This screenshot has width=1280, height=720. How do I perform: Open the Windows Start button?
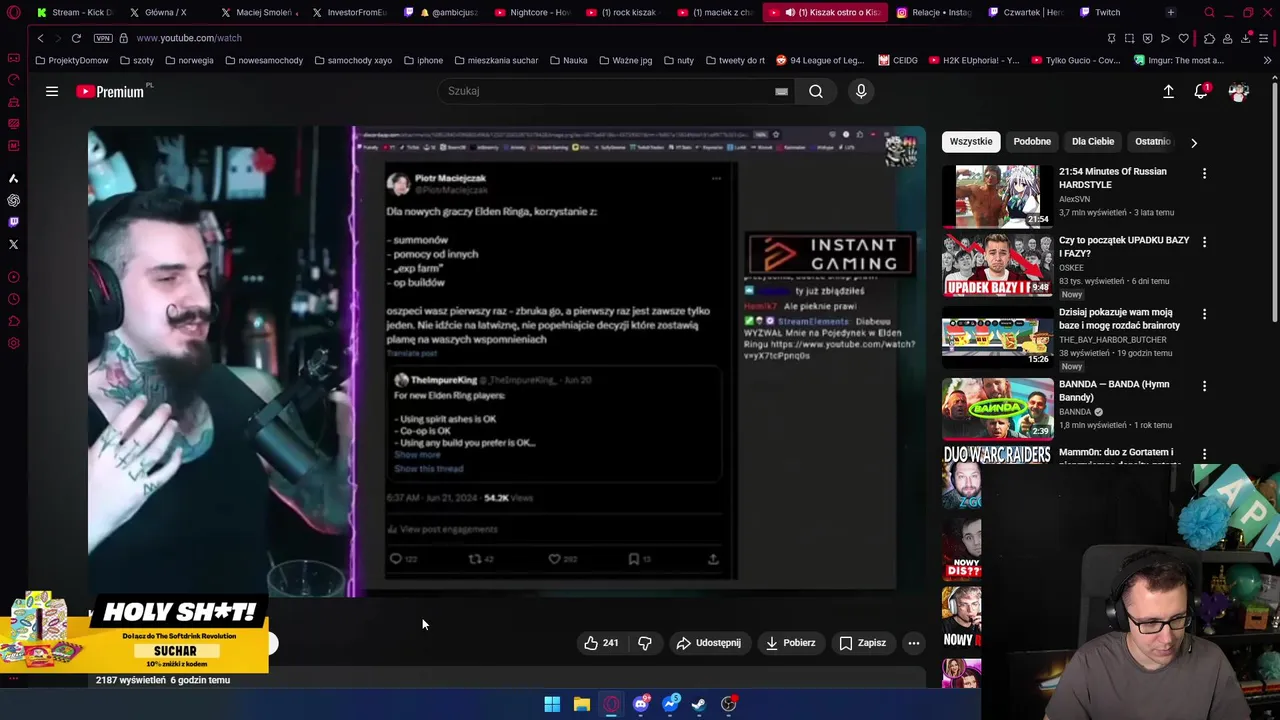[x=552, y=704]
